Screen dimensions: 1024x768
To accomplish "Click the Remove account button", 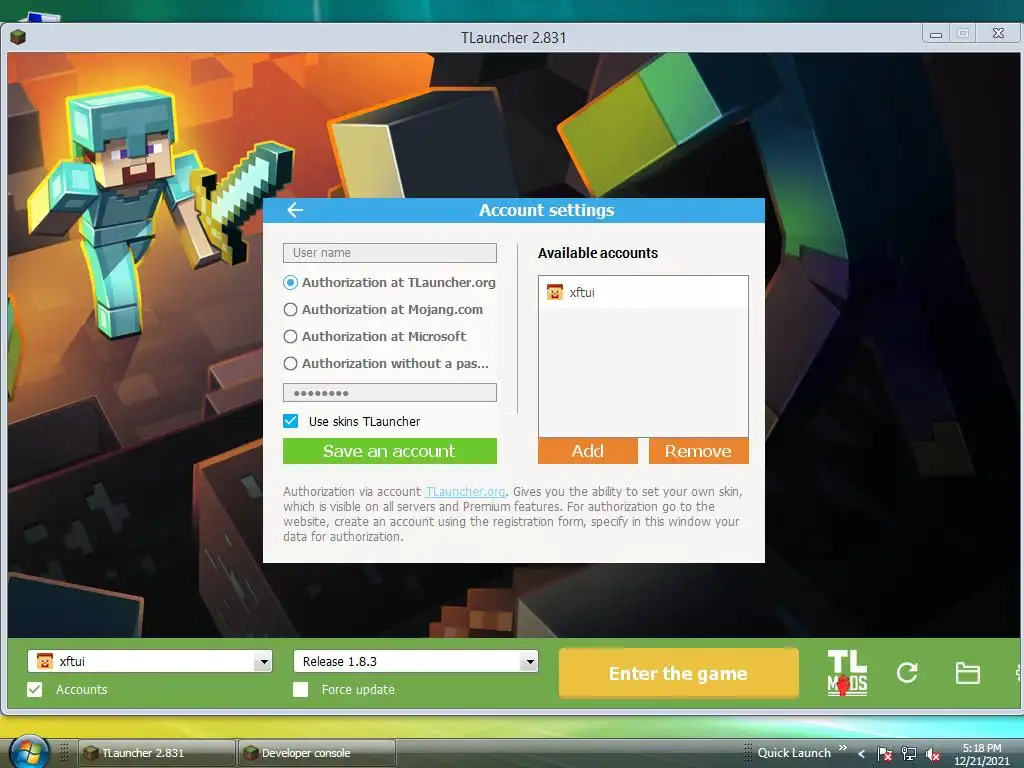I will 699,451.
